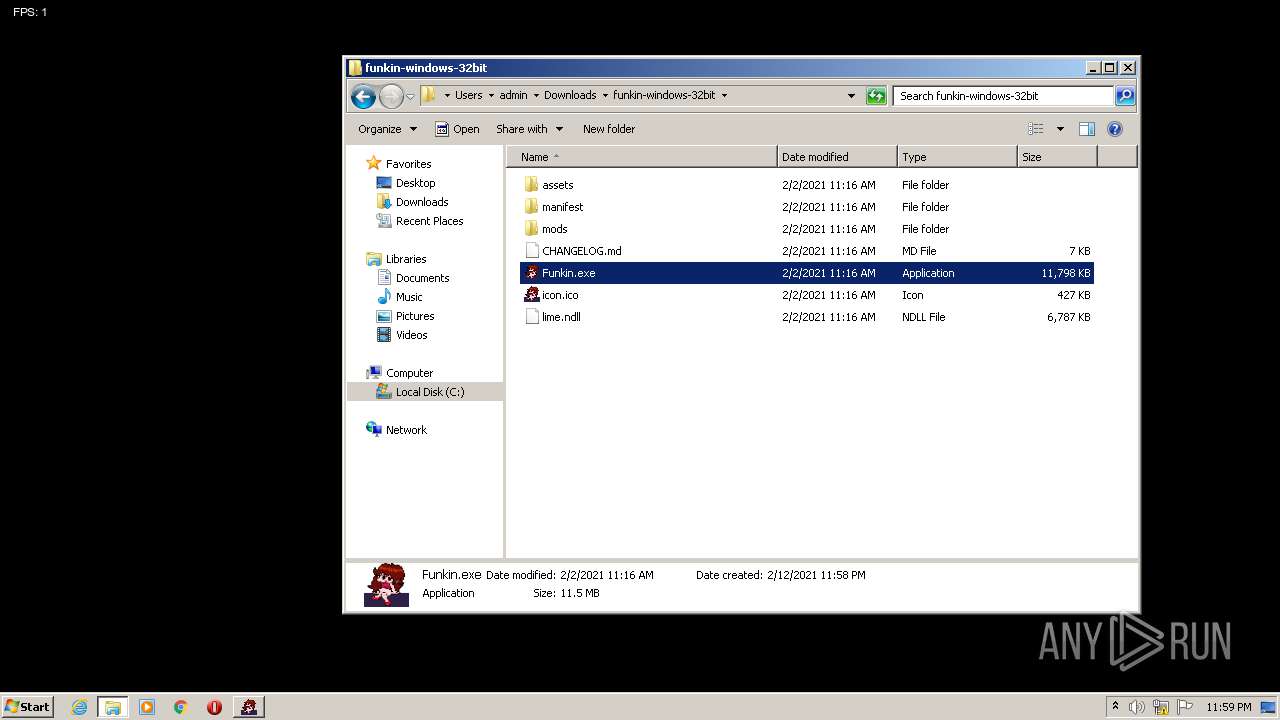Open the network tray icon

1160,707
